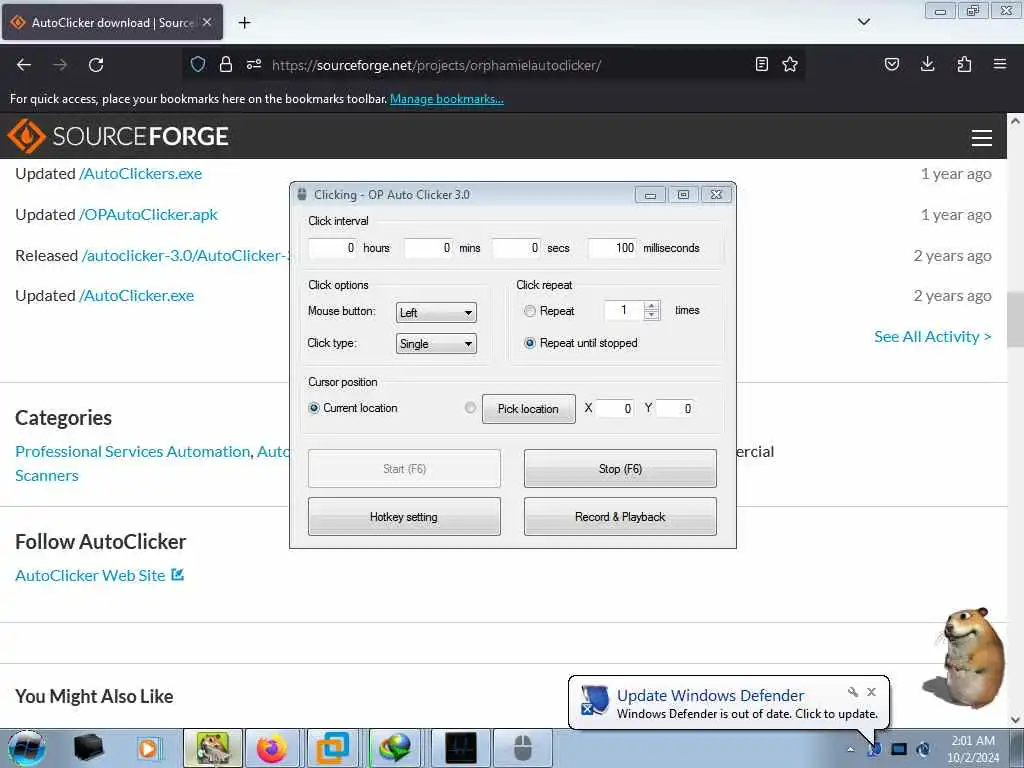Open Mouse button dropdown
This screenshot has width=1024, height=768.
[436, 313]
